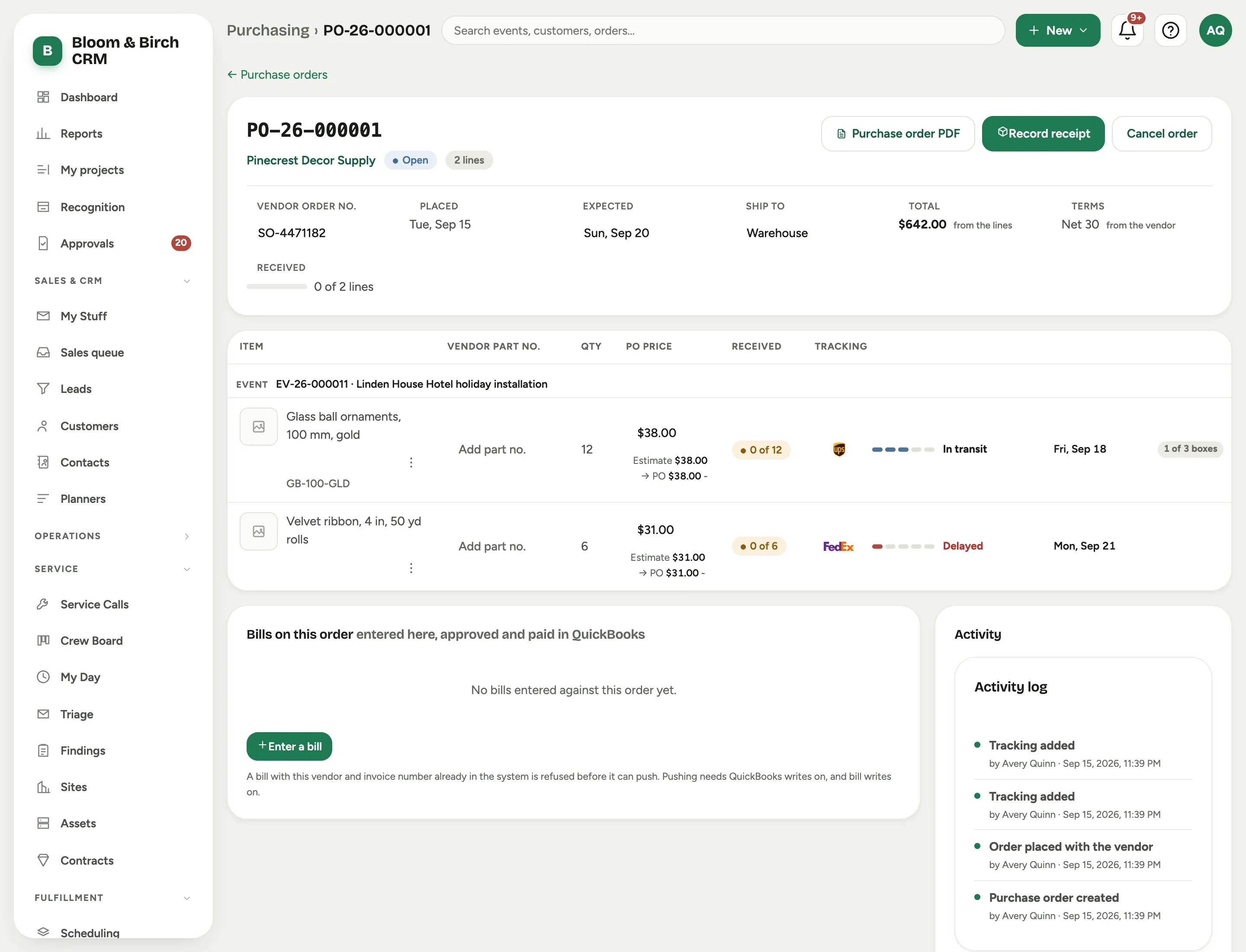The height and width of the screenshot is (952, 1246).
Task: Click Glass ball ornaments image placeholder
Action: (258, 427)
